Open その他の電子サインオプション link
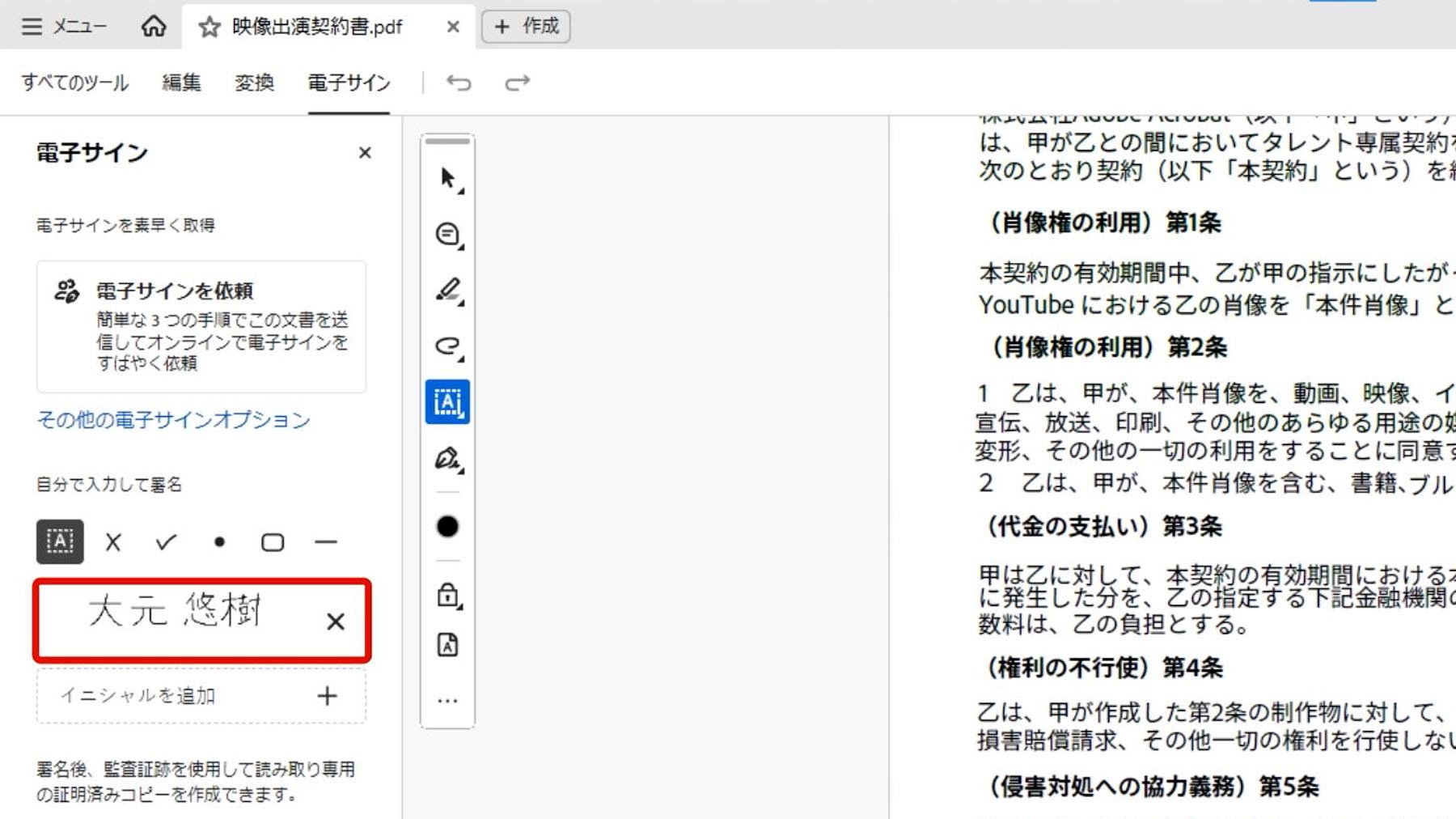1456x819 pixels. [173, 420]
